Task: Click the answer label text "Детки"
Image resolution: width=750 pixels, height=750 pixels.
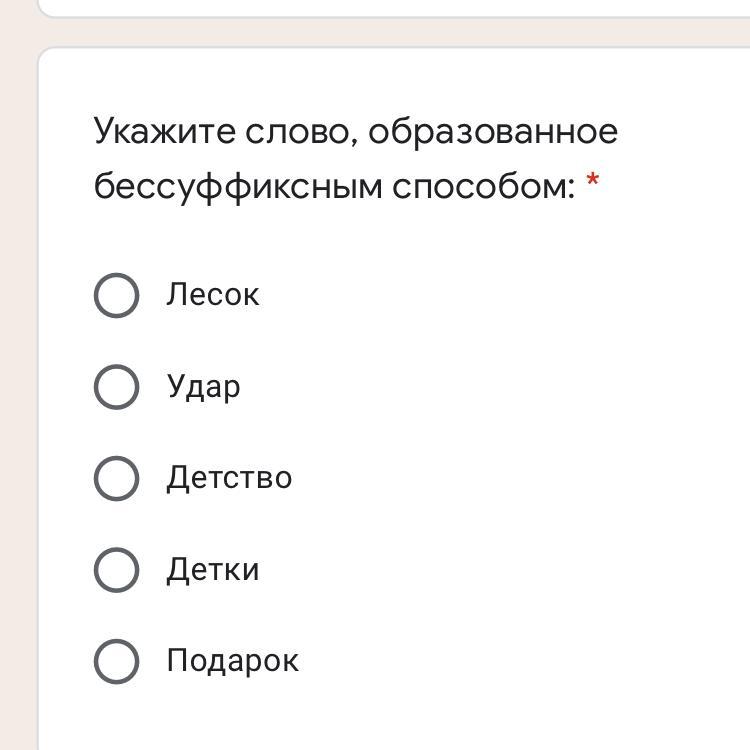Action: 213,570
